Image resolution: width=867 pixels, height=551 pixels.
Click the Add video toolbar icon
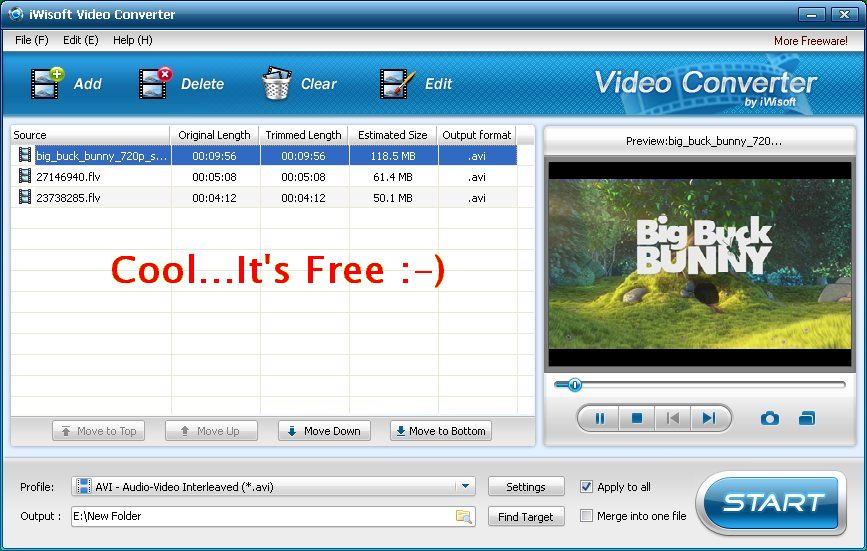pos(48,83)
